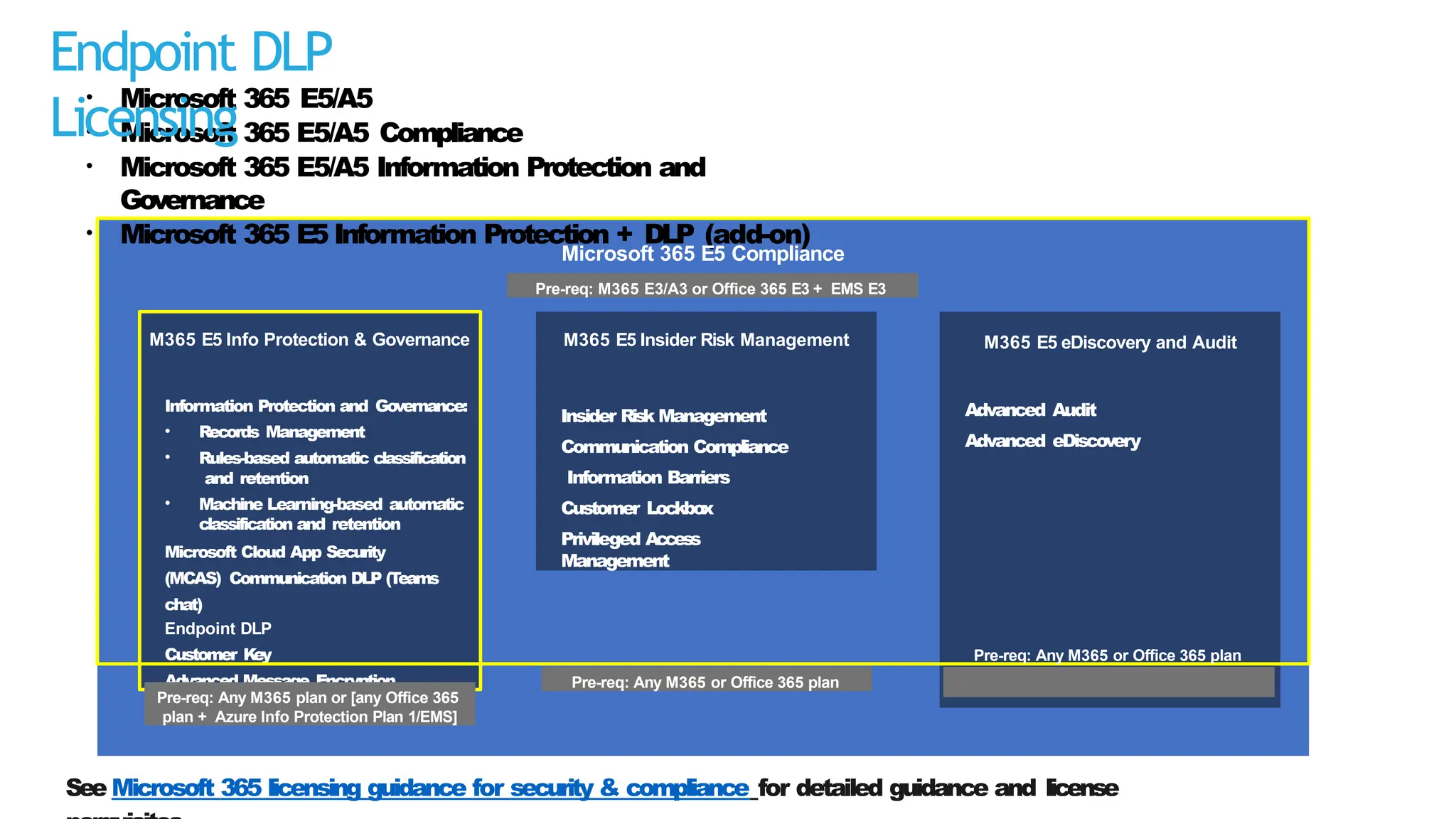Screen dimensions: 1456x819
Task: Click the 'Privileged Access' item
Action: point(631,539)
